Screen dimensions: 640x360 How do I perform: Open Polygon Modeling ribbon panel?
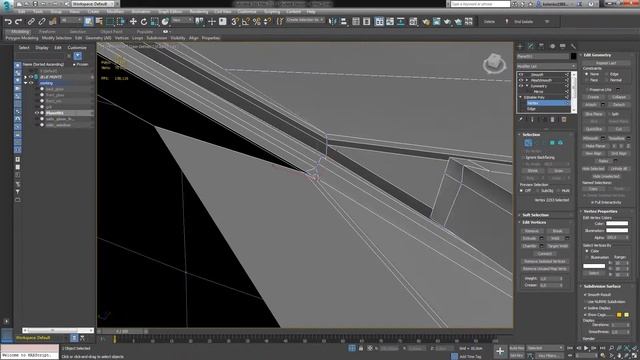pos(22,38)
